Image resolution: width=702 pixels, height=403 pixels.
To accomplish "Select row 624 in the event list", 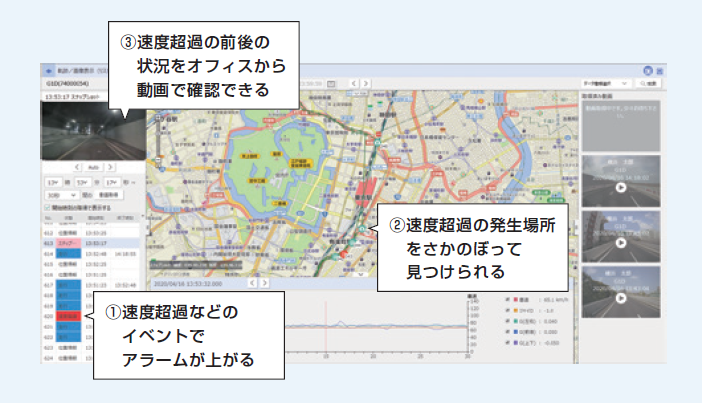I will pyautogui.click(x=67, y=358).
